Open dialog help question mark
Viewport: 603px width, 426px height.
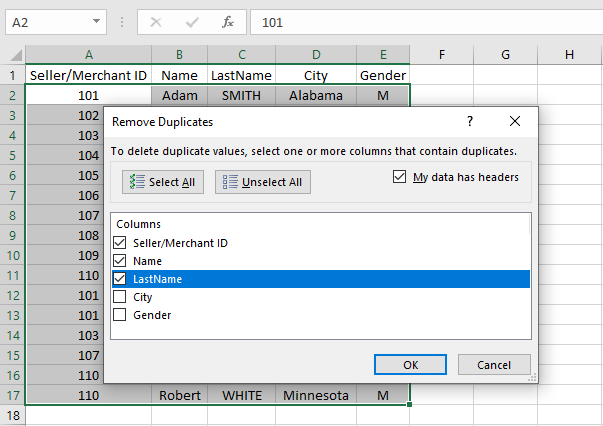[470, 121]
